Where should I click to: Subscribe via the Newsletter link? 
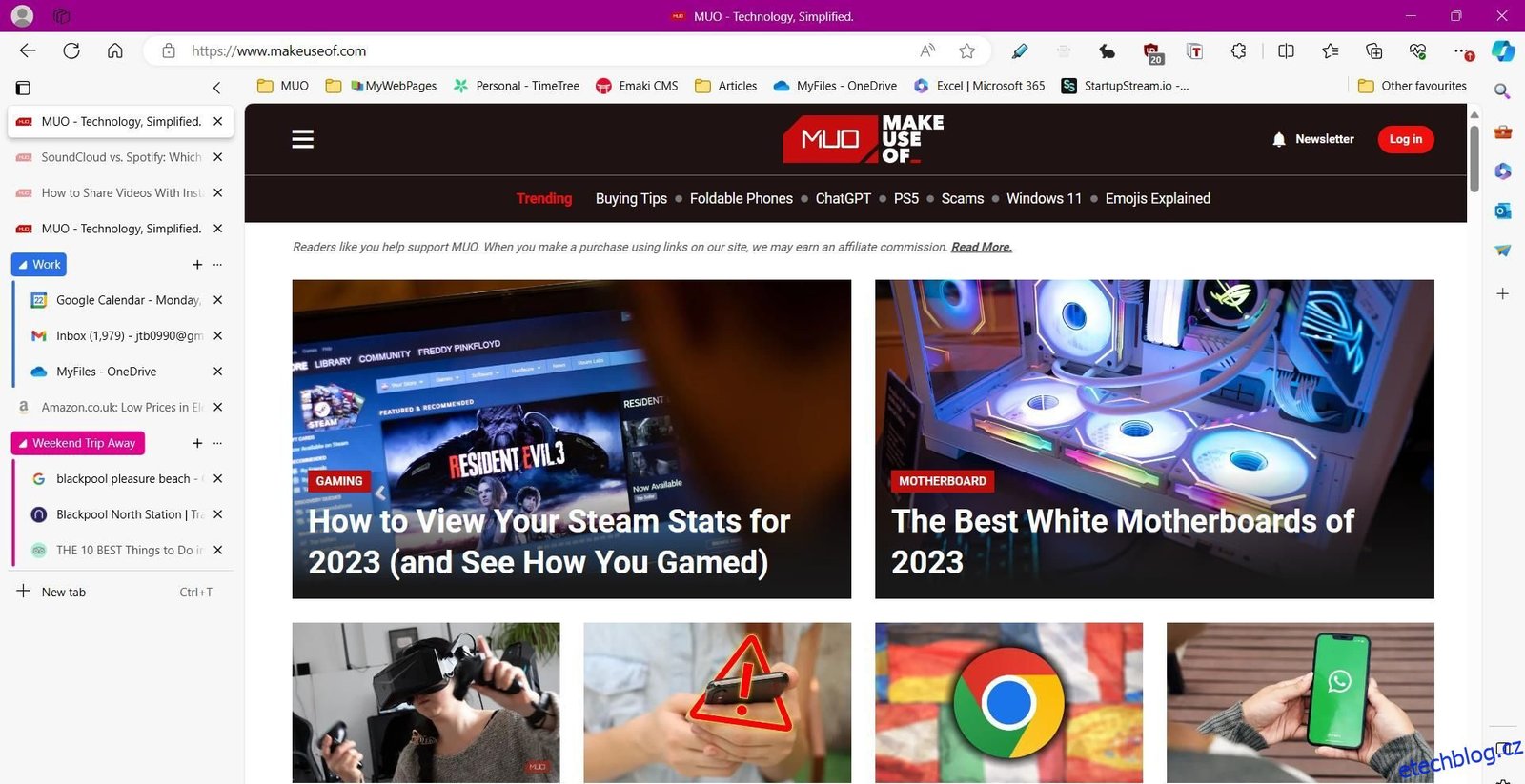pyautogui.click(x=1313, y=139)
